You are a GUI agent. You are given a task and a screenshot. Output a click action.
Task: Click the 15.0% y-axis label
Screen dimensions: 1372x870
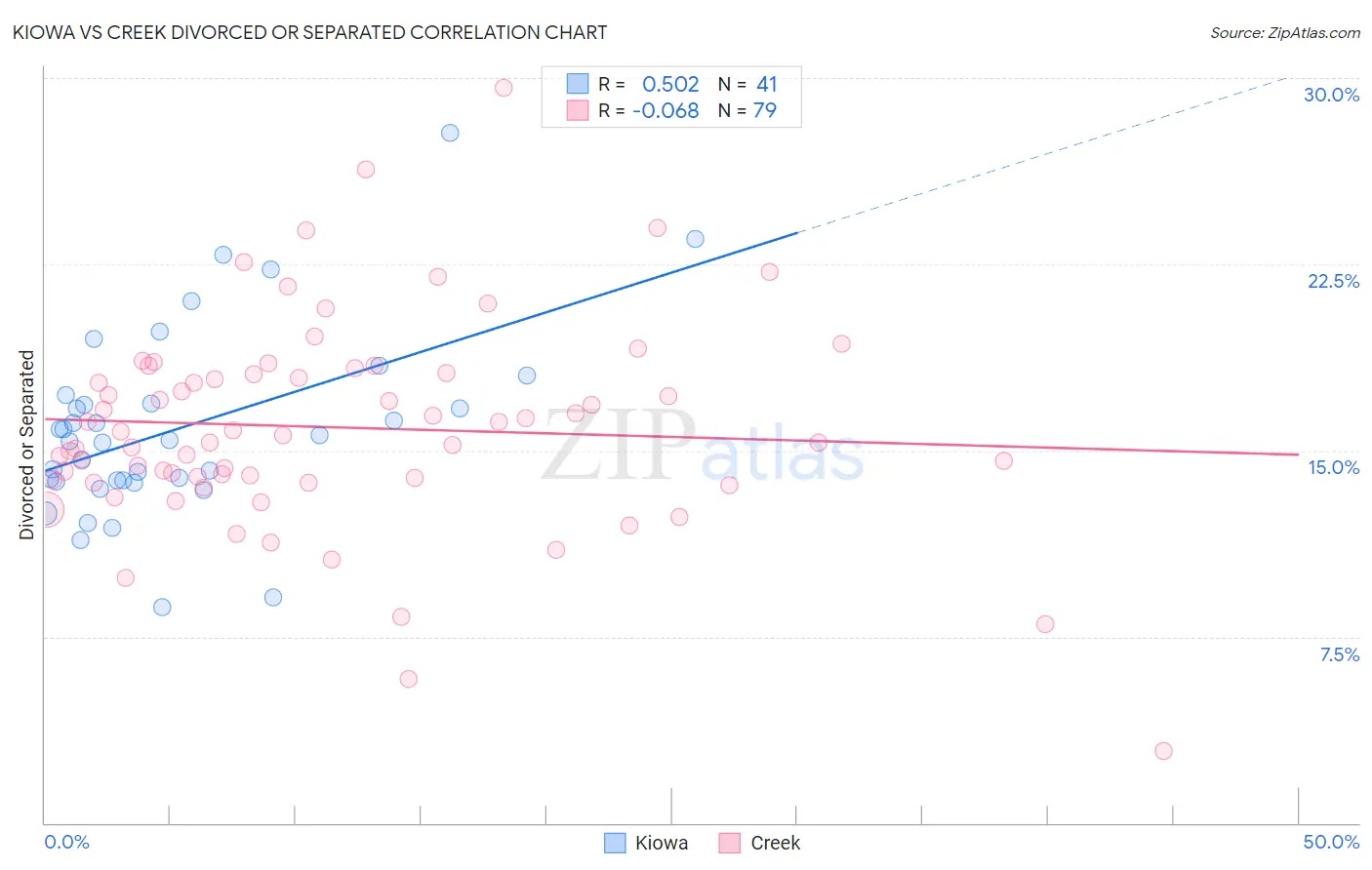click(1333, 467)
